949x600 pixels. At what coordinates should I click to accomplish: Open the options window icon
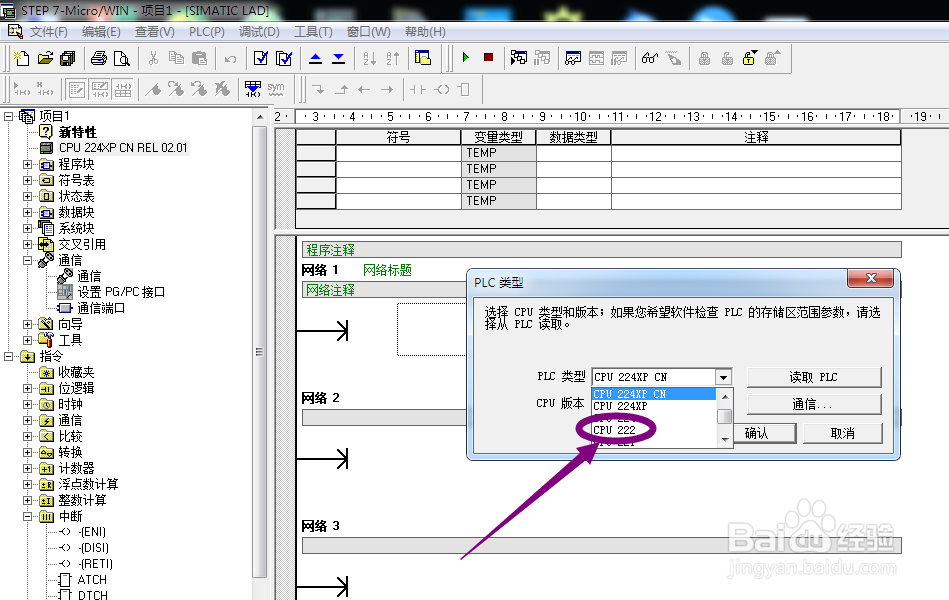(x=423, y=58)
